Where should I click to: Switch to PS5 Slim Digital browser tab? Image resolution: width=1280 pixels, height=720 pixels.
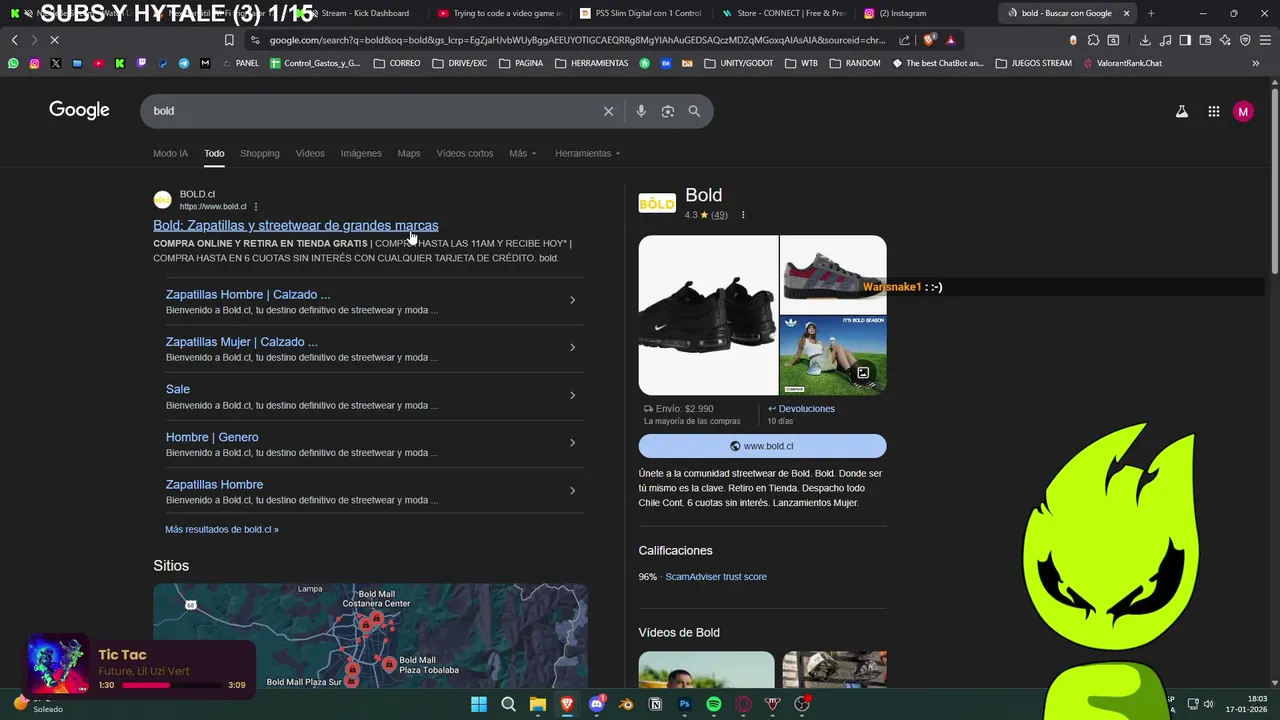640,13
